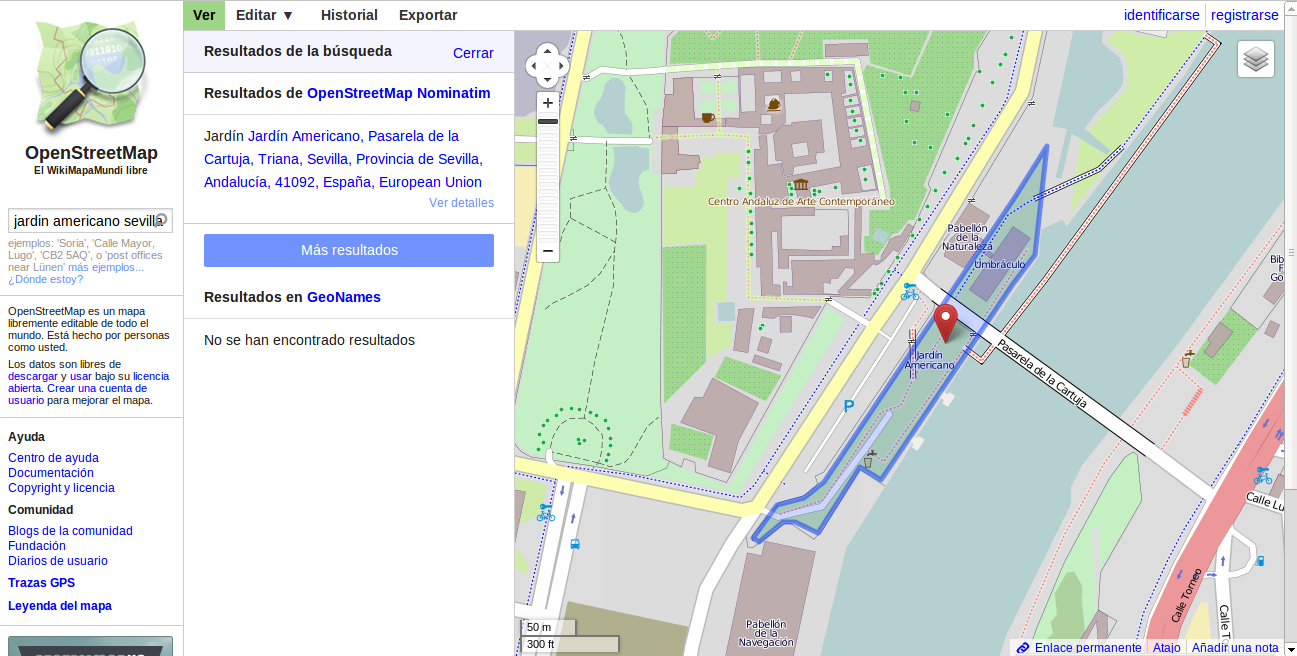
Task: Click the OpenStreetMap title text
Action: click(x=91, y=153)
